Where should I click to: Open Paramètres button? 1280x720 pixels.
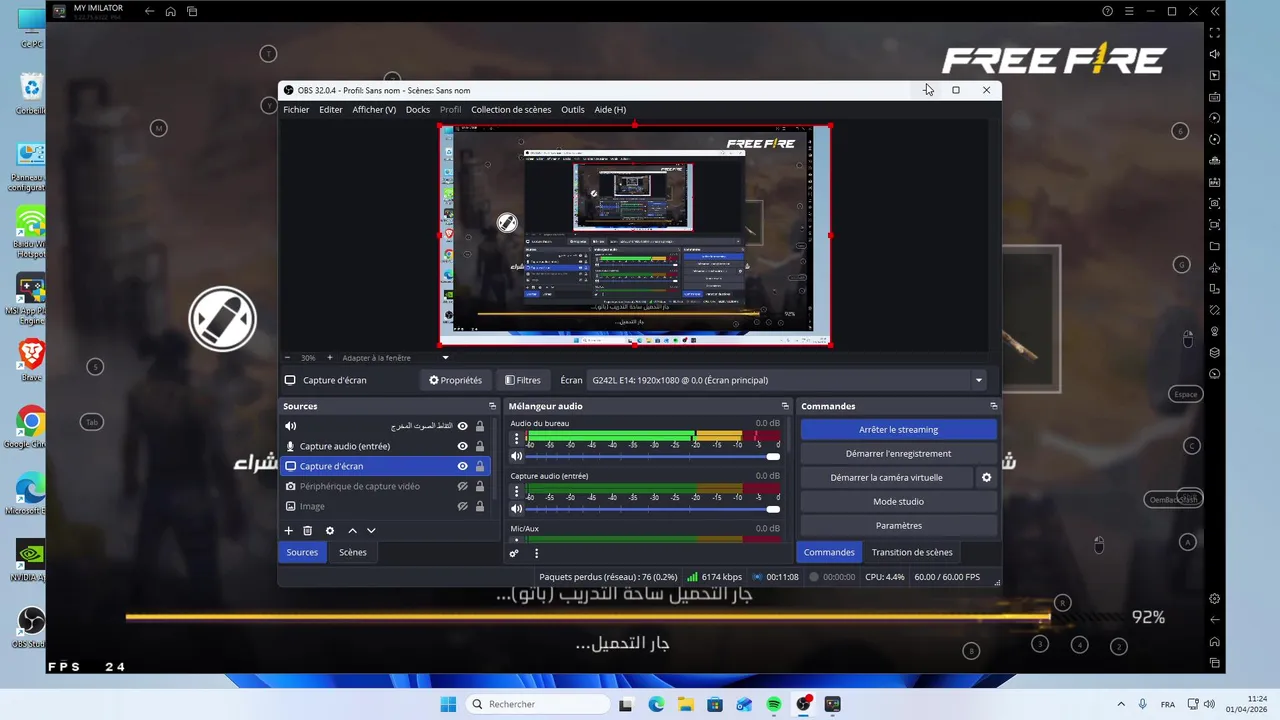tap(898, 525)
